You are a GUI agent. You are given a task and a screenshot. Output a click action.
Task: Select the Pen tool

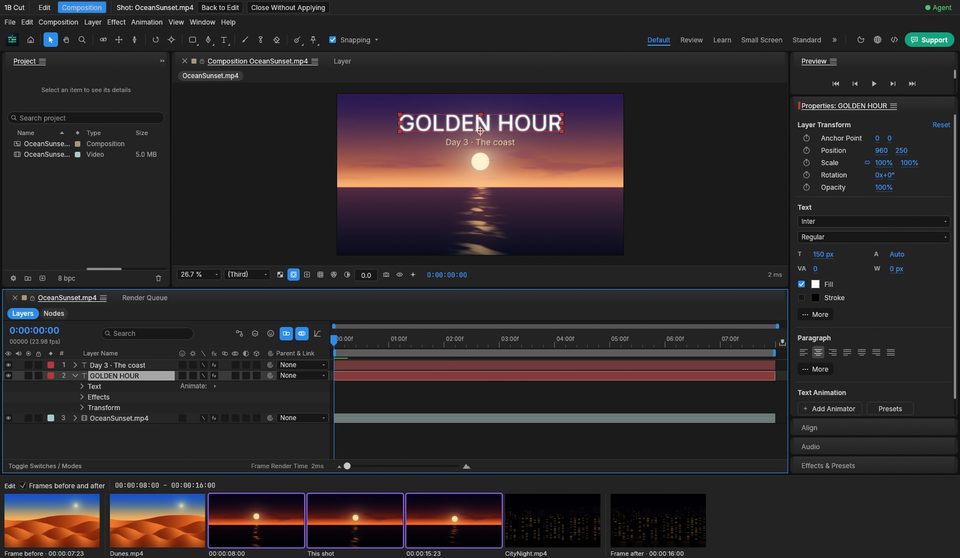click(x=208, y=40)
